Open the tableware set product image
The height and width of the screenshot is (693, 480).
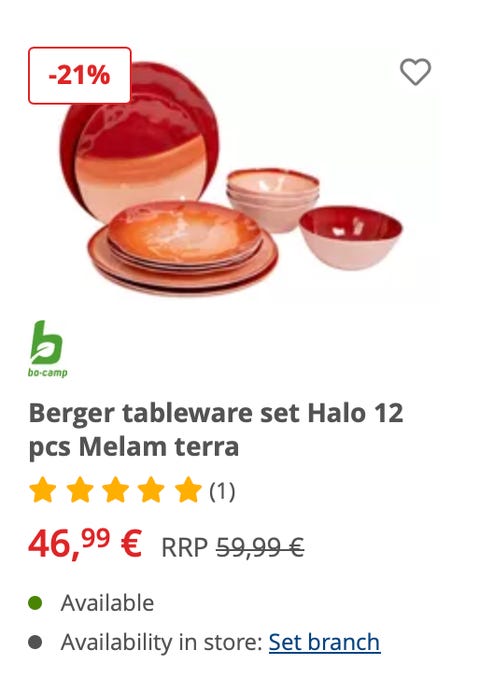(231, 177)
